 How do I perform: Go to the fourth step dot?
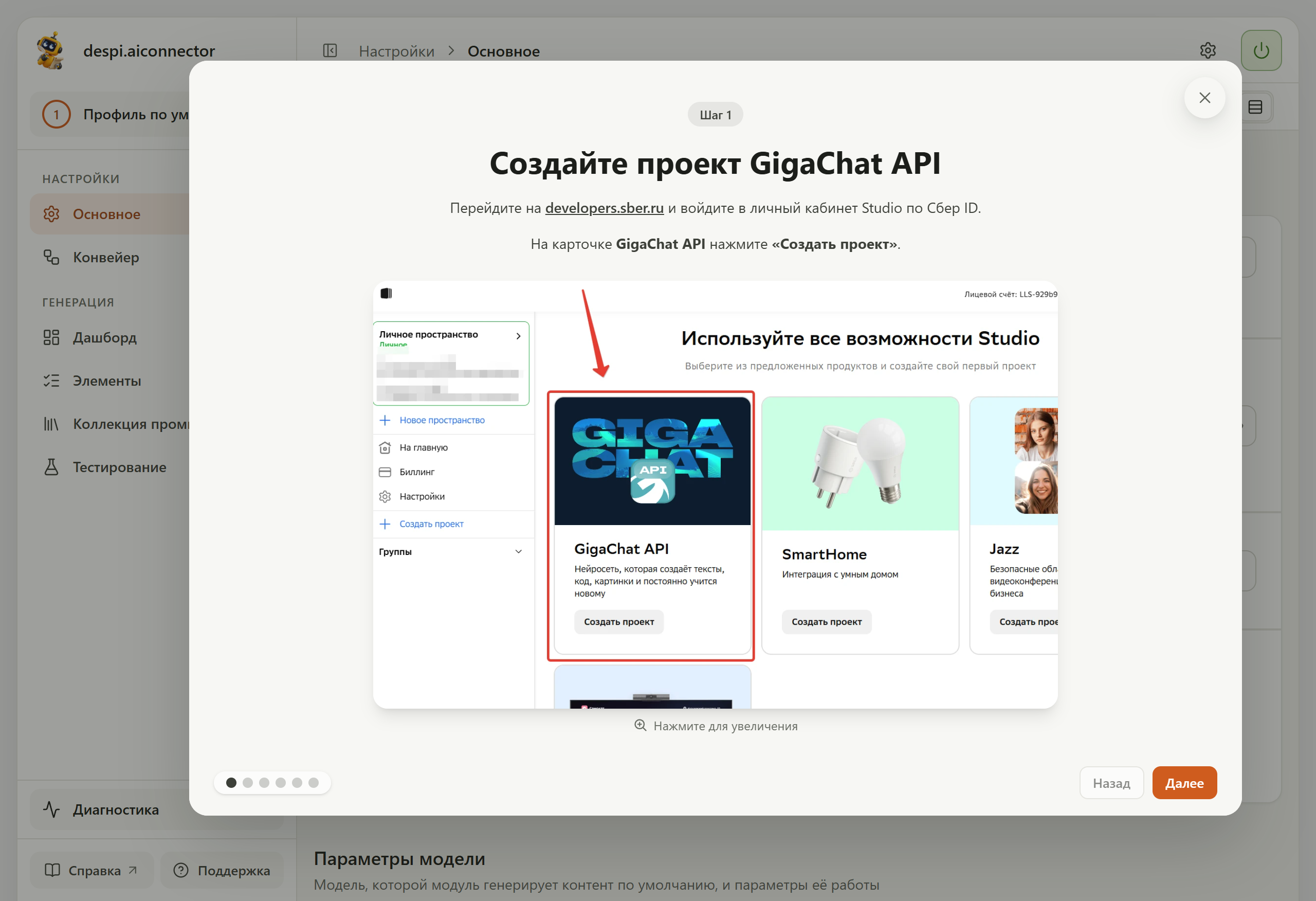coord(280,783)
